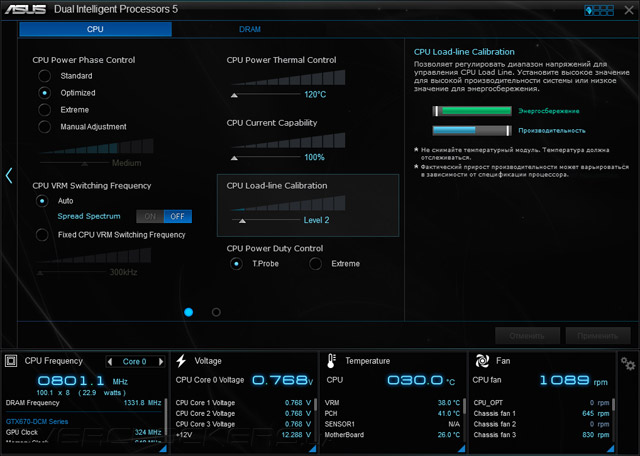Select Optimized power phase control
Screen dimensions: 640x456
(x=44, y=93)
